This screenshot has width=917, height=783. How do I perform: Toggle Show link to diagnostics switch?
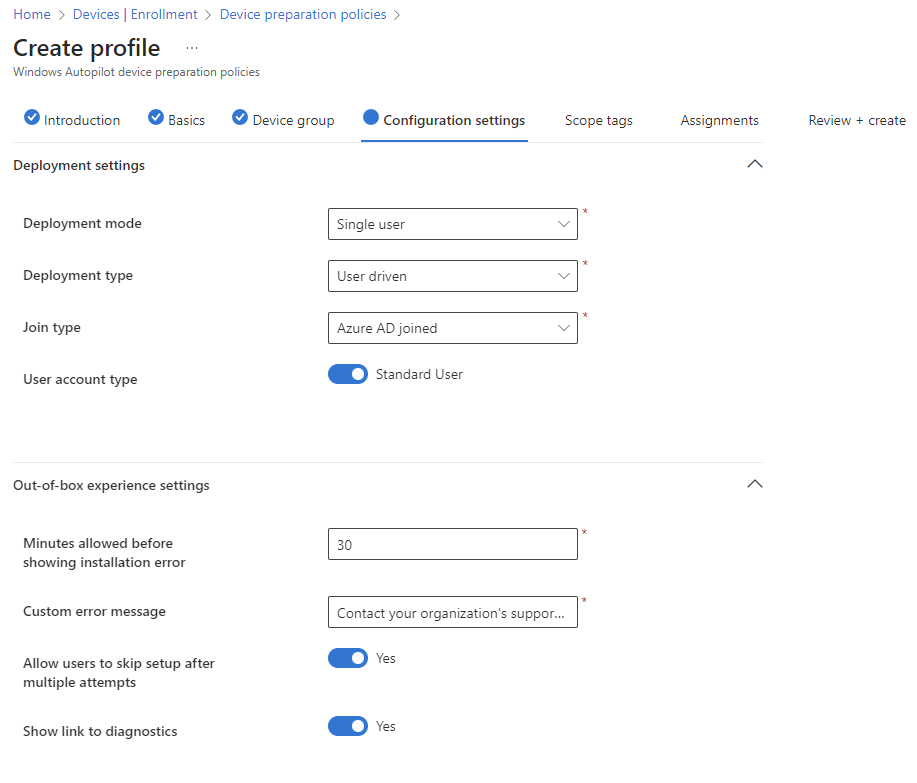click(348, 726)
